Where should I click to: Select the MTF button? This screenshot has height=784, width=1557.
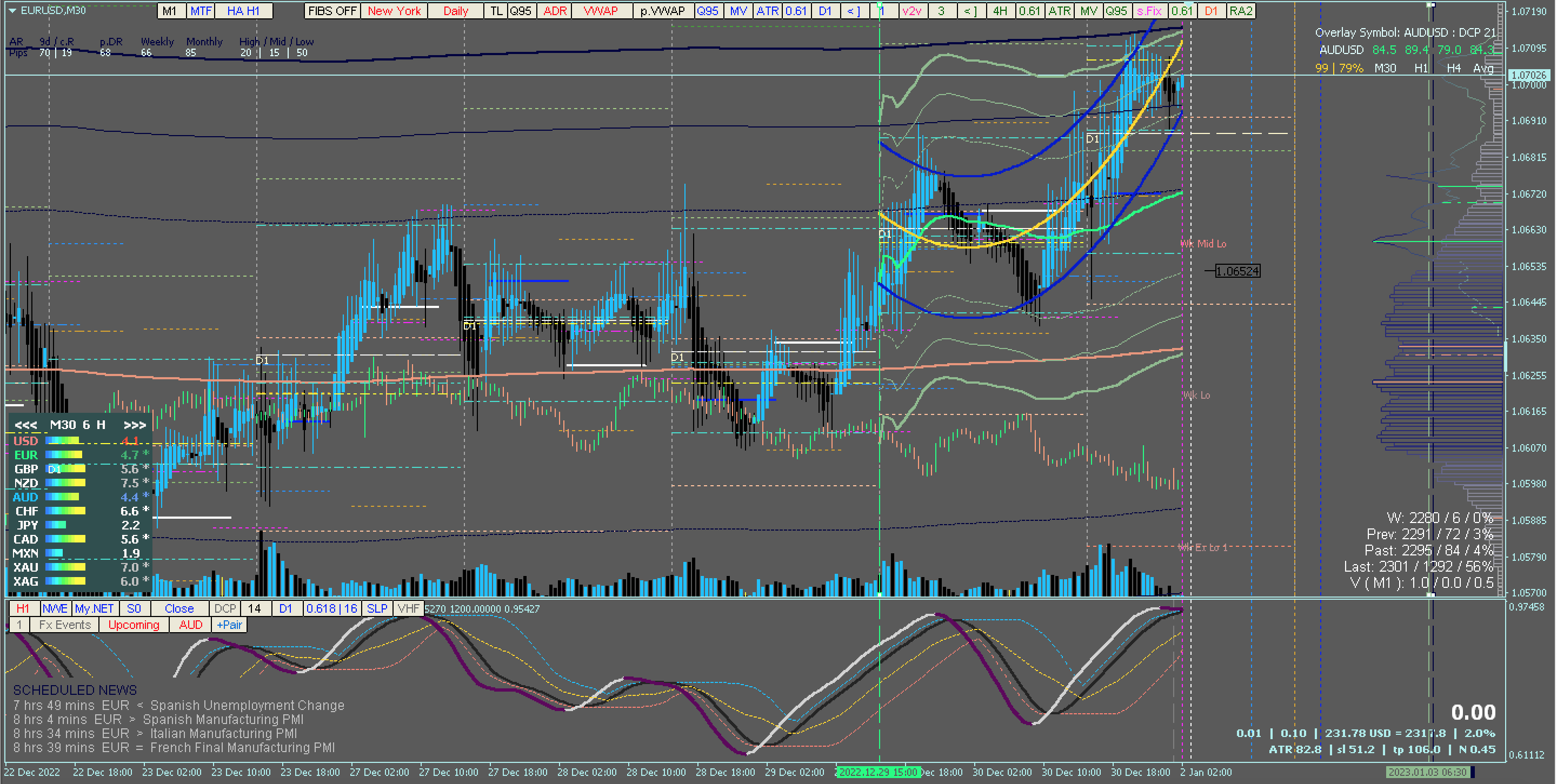(201, 11)
